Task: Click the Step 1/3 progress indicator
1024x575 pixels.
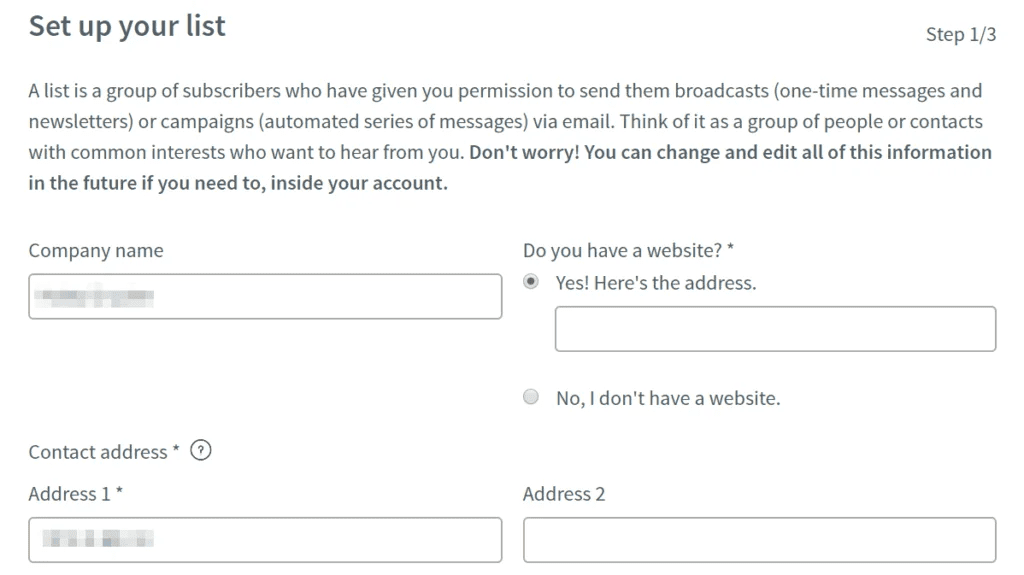Action: (x=961, y=34)
